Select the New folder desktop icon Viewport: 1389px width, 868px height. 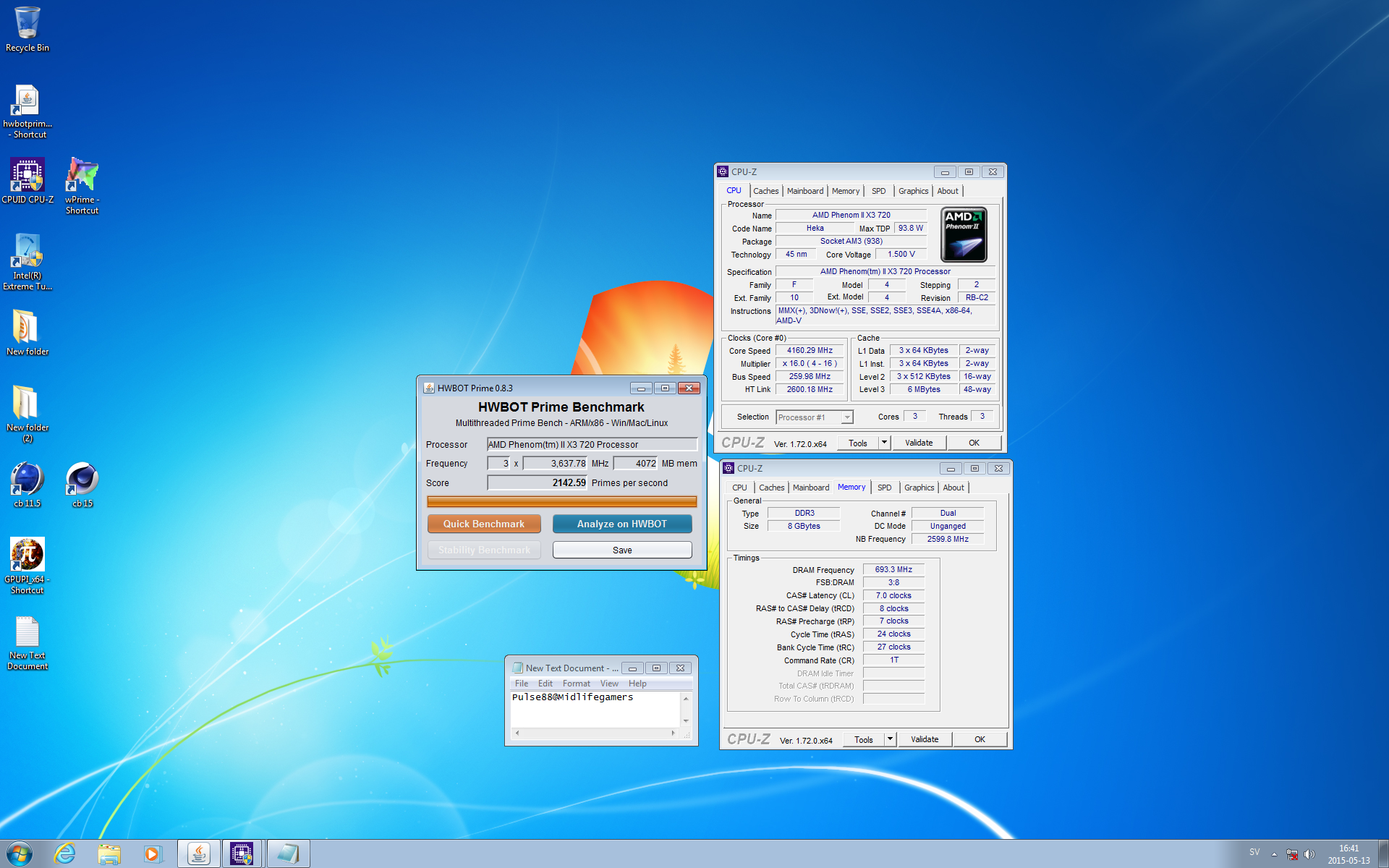(x=27, y=333)
